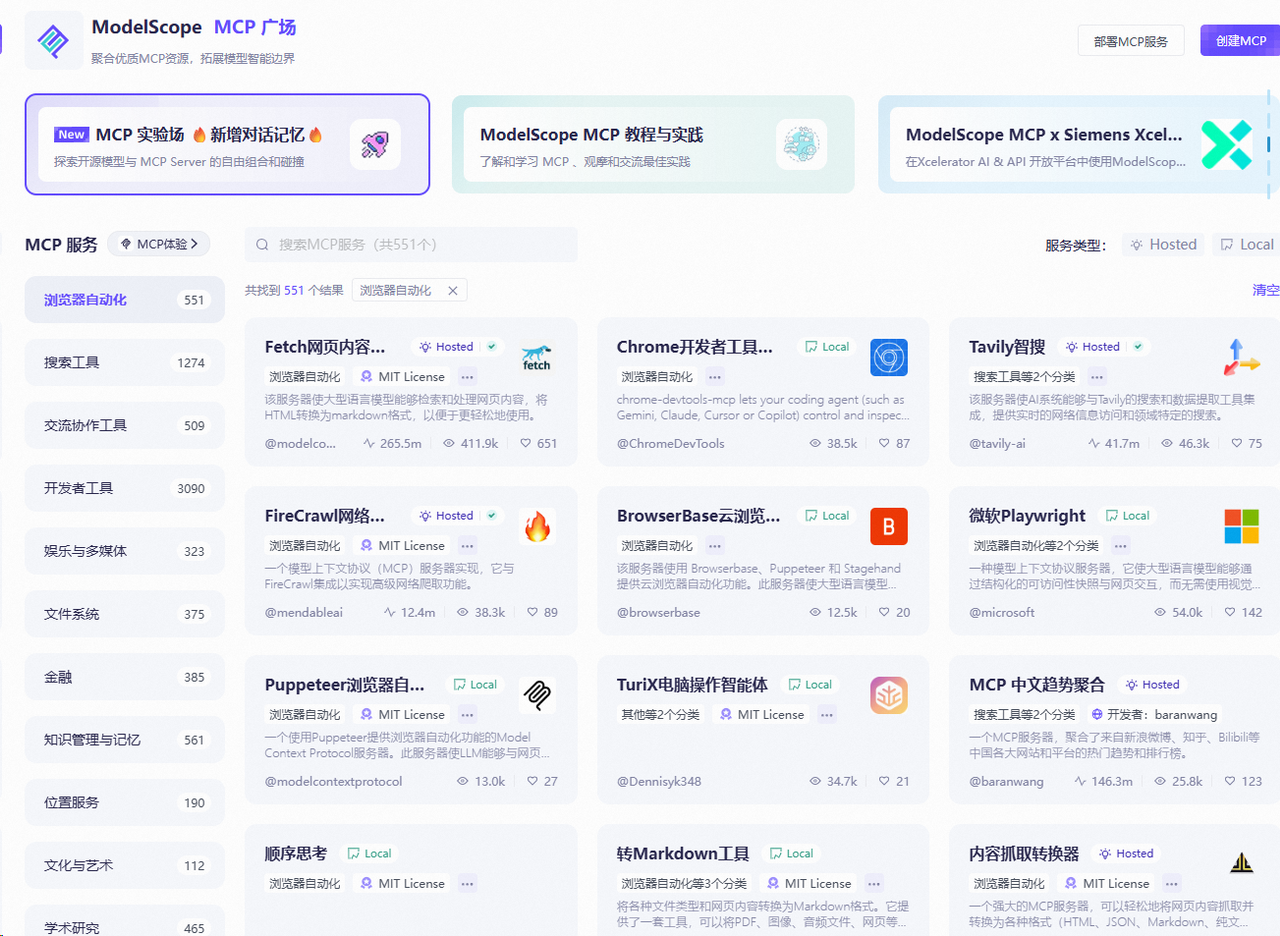
Task: Expand more tags on 转Markdown工具 card
Action: point(874,884)
